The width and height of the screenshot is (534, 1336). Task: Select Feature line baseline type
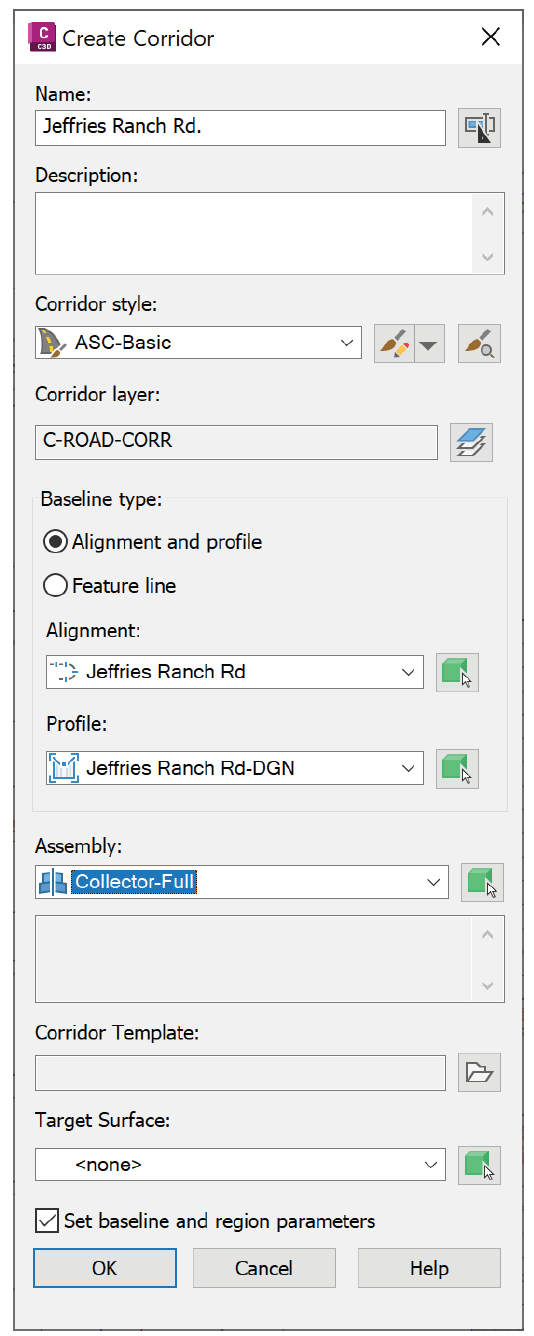[x=110, y=586]
